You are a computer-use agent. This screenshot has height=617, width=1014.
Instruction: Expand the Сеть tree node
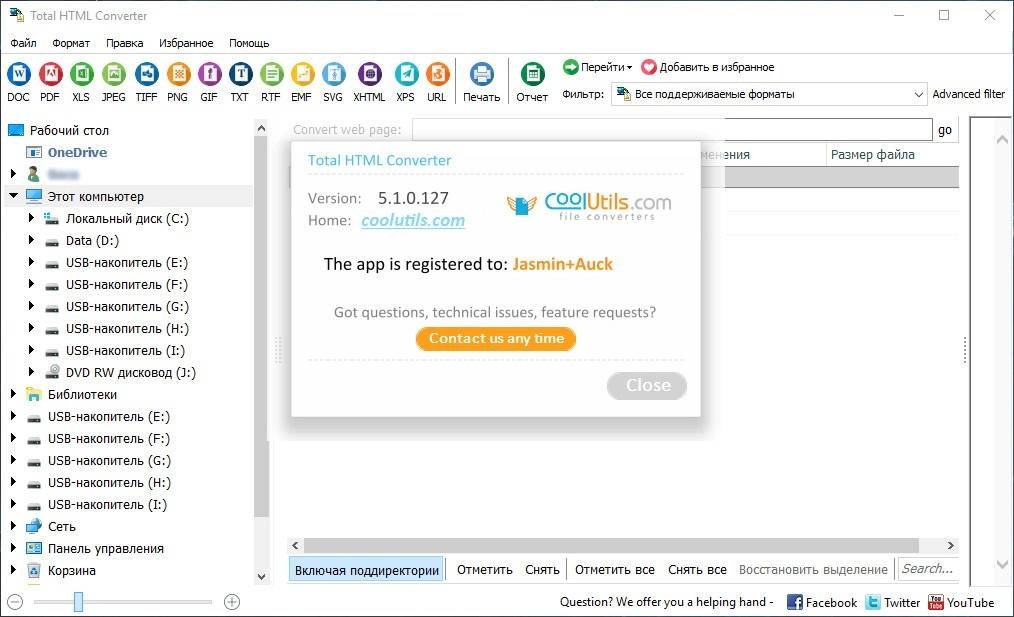click(12, 526)
